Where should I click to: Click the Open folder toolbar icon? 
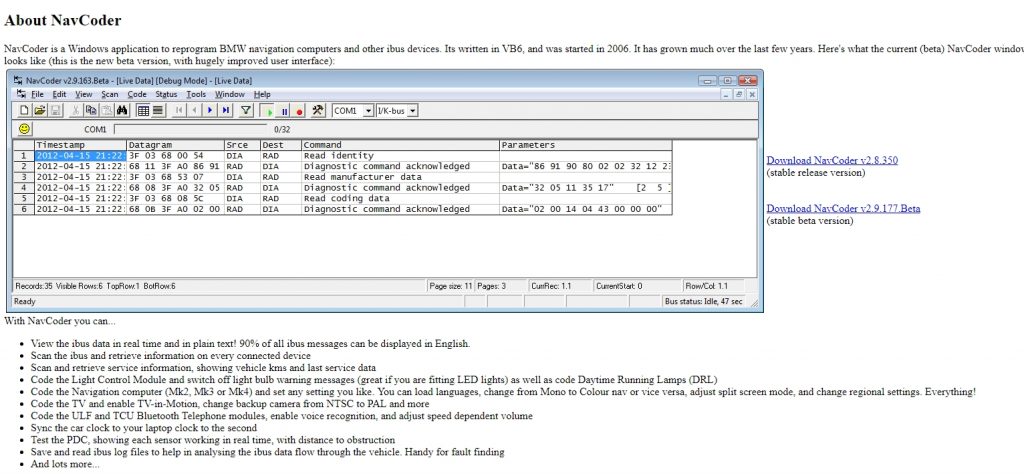click(40, 111)
